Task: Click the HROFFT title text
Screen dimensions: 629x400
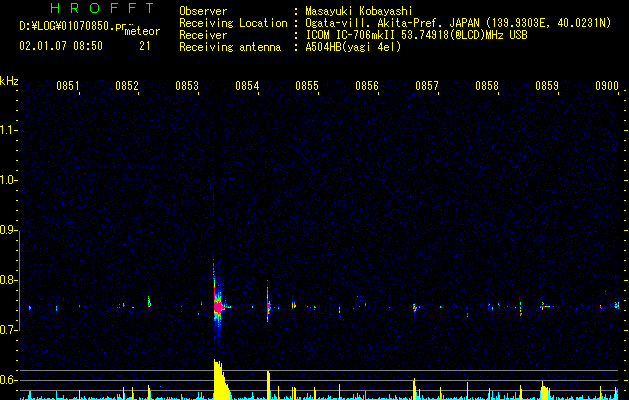Action: tap(102, 8)
